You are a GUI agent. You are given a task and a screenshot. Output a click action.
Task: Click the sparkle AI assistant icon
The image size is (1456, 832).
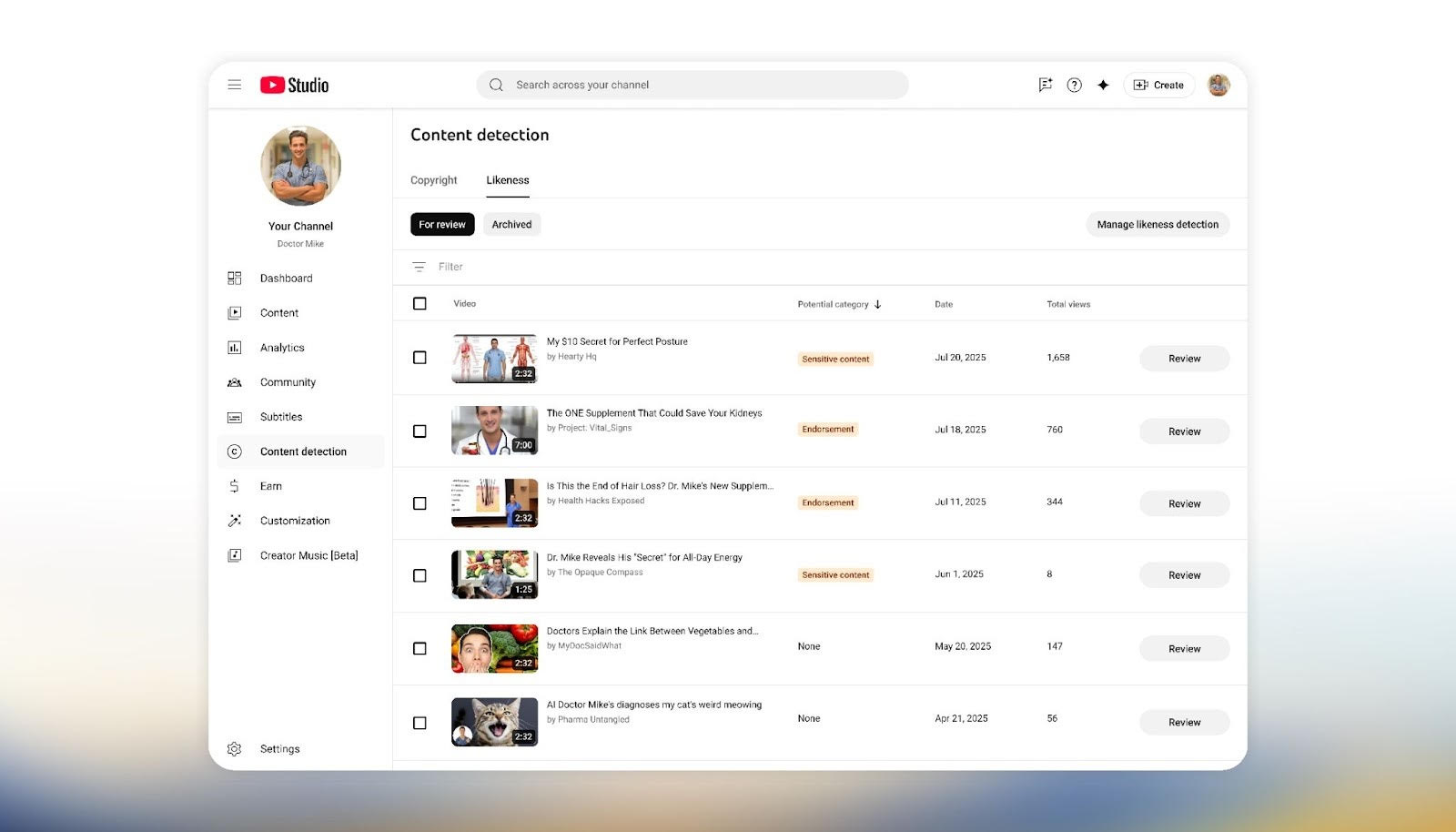pos(1103,85)
